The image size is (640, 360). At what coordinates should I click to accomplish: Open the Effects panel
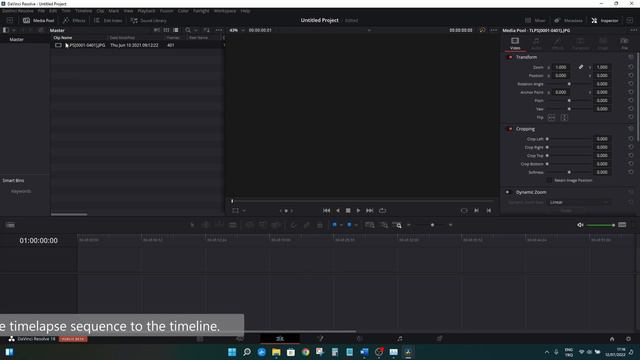(x=74, y=20)
